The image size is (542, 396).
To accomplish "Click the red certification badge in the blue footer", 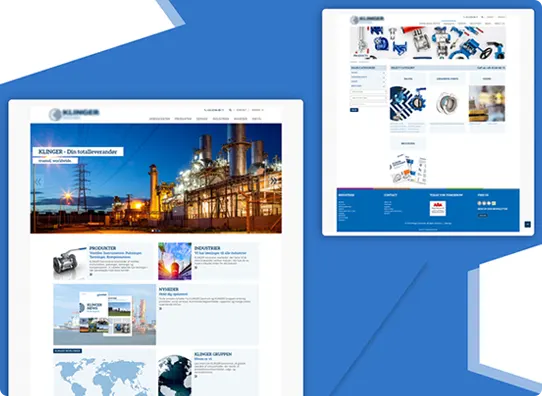I will coord(438,208).
